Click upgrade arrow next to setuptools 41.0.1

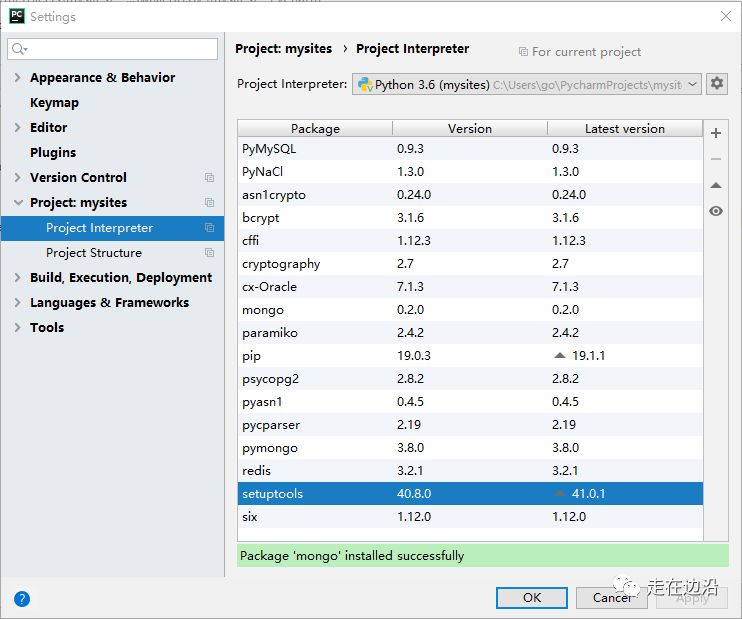[560, 494]
